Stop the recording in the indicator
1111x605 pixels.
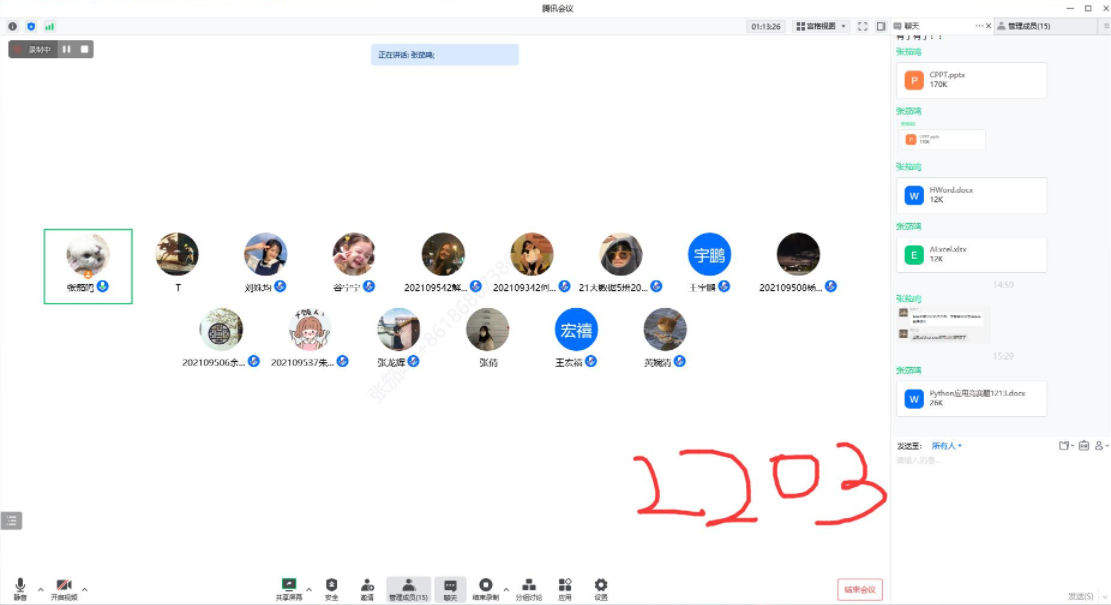(84, 50)
